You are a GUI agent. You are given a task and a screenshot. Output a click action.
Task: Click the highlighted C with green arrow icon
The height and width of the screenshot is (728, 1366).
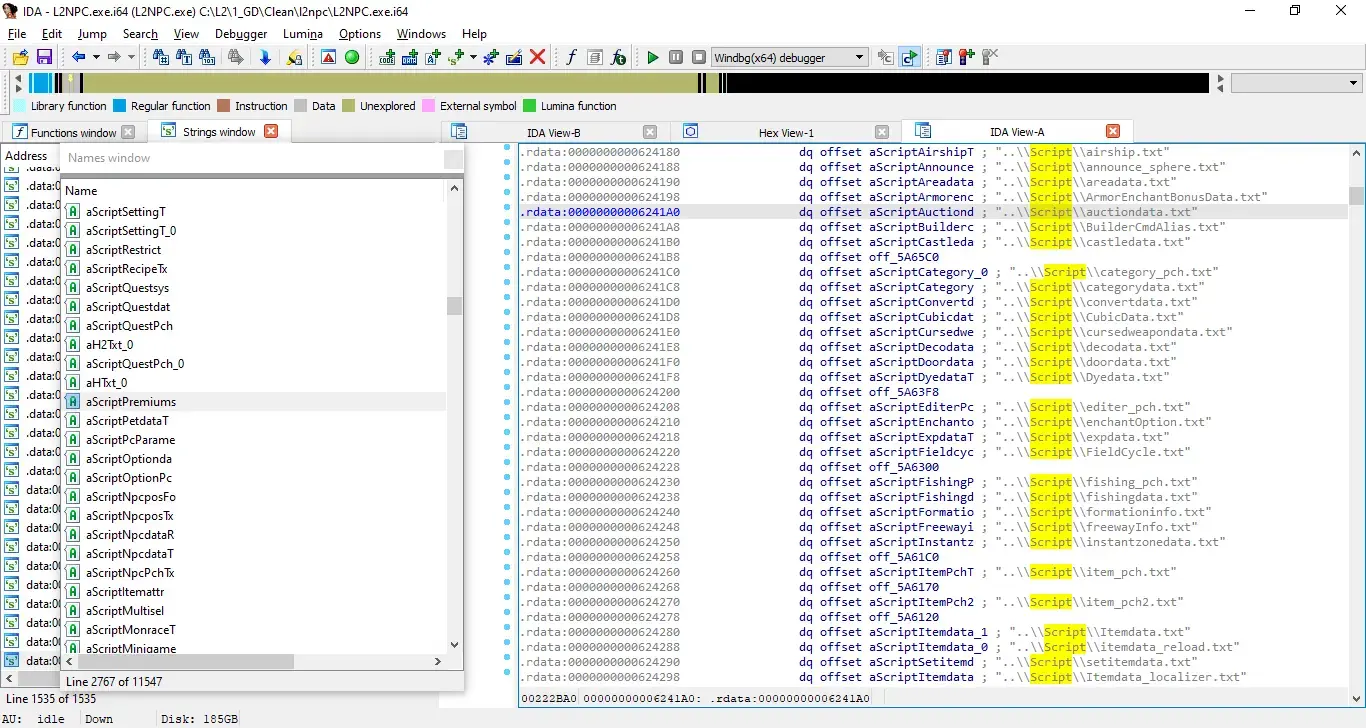[x=909, y=57]
